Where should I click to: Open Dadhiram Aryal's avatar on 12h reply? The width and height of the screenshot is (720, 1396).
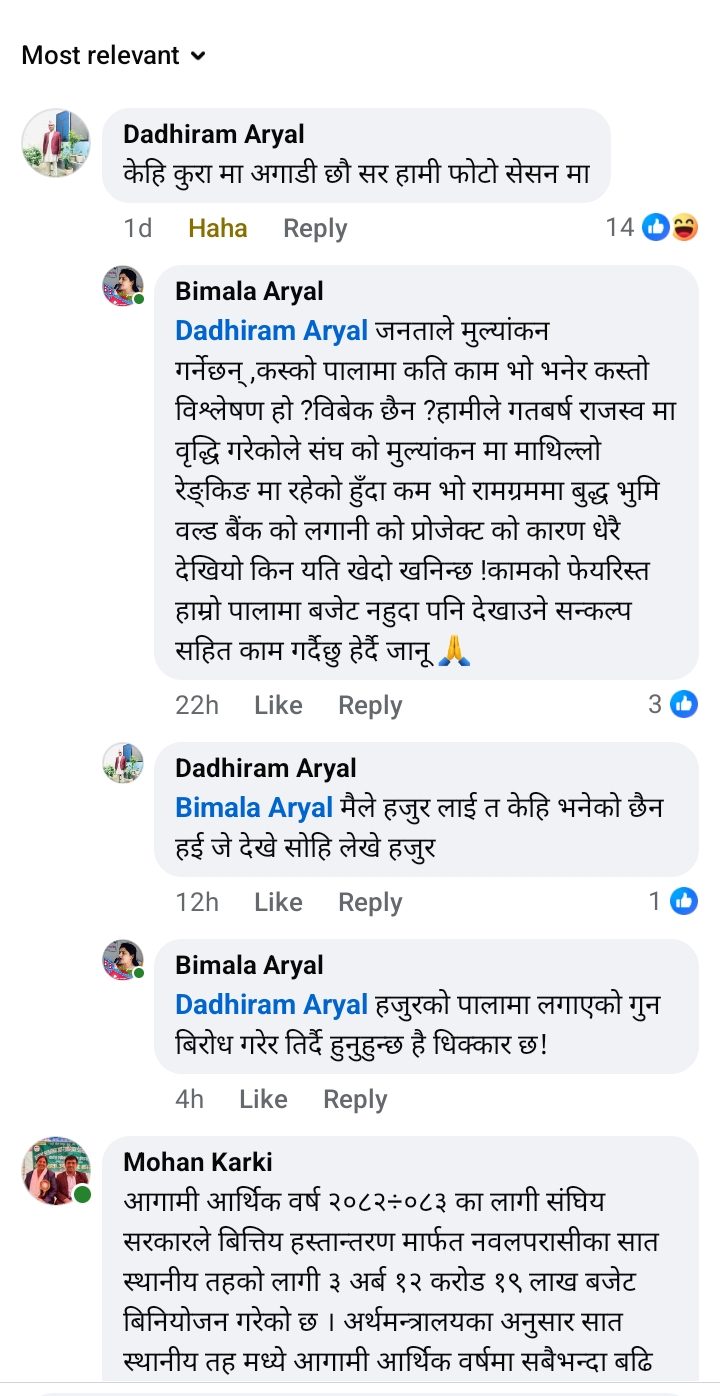click(124, 763)
